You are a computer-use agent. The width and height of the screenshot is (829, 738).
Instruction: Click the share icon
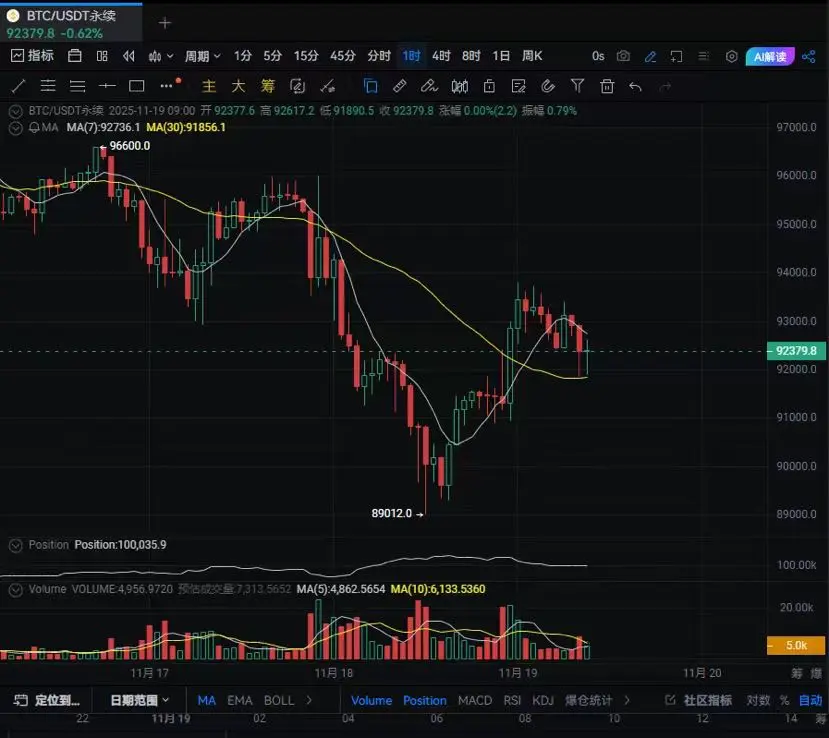click(x=808, y=57)
